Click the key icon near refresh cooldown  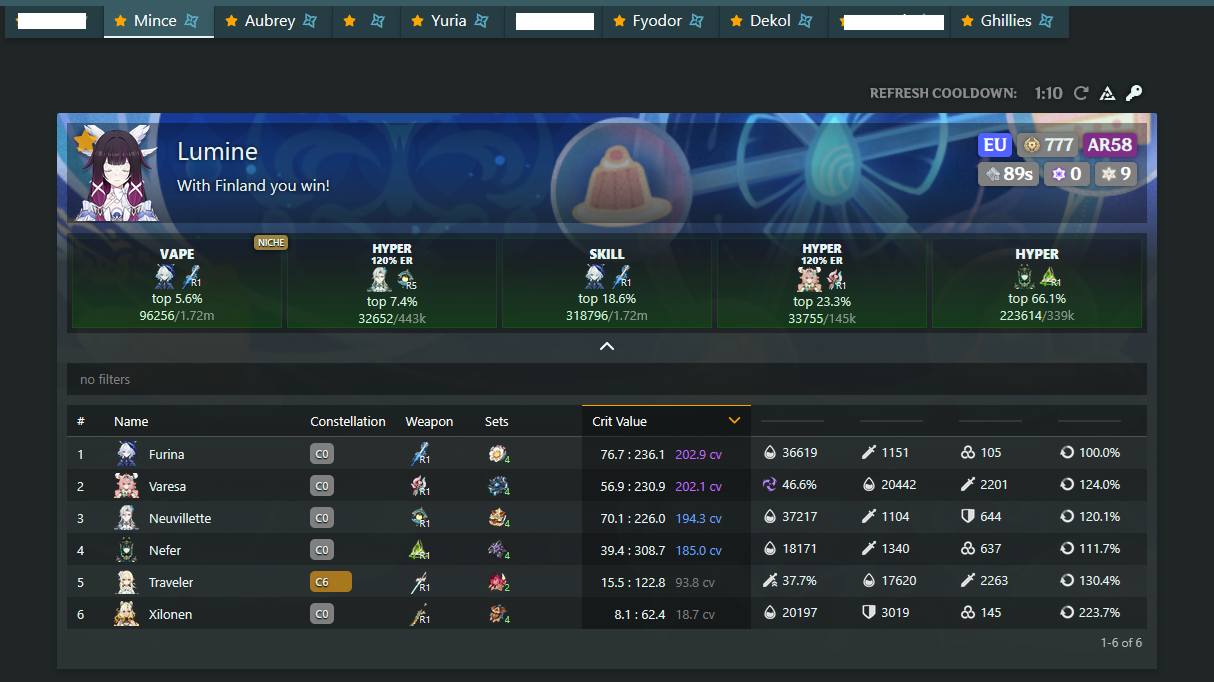pos(1133,93)
